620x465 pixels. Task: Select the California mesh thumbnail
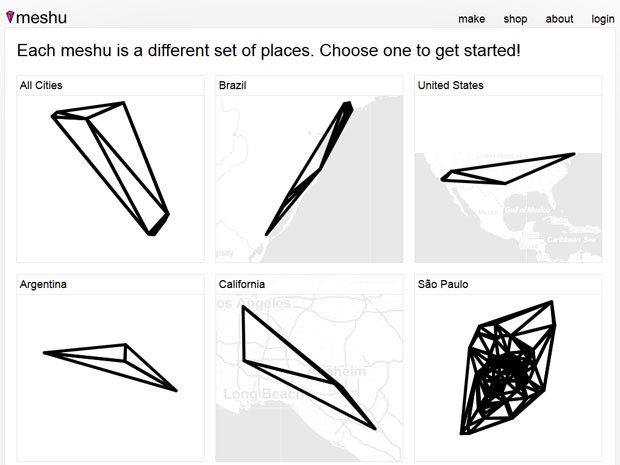pyautogui.click(x=309, y=376)
